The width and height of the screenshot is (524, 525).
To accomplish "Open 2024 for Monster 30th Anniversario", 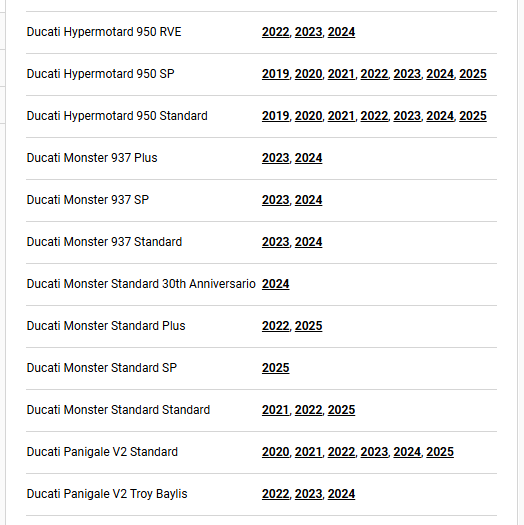I will pyautogui.click(x=276, y=284).
